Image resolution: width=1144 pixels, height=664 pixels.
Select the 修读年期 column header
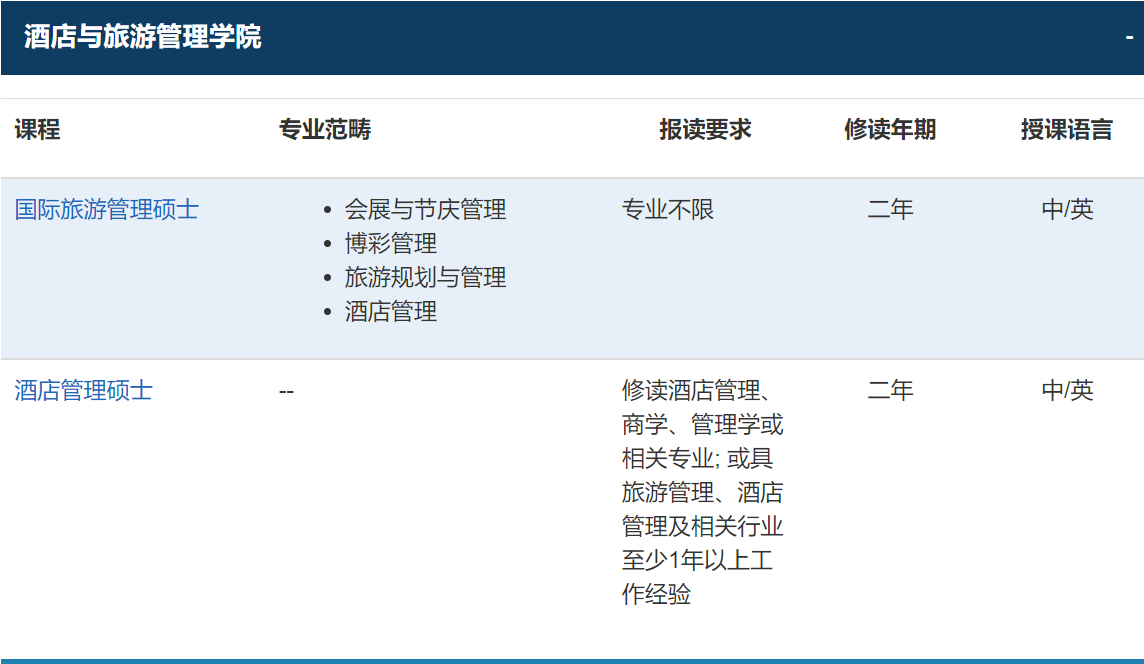coord(890,130)
